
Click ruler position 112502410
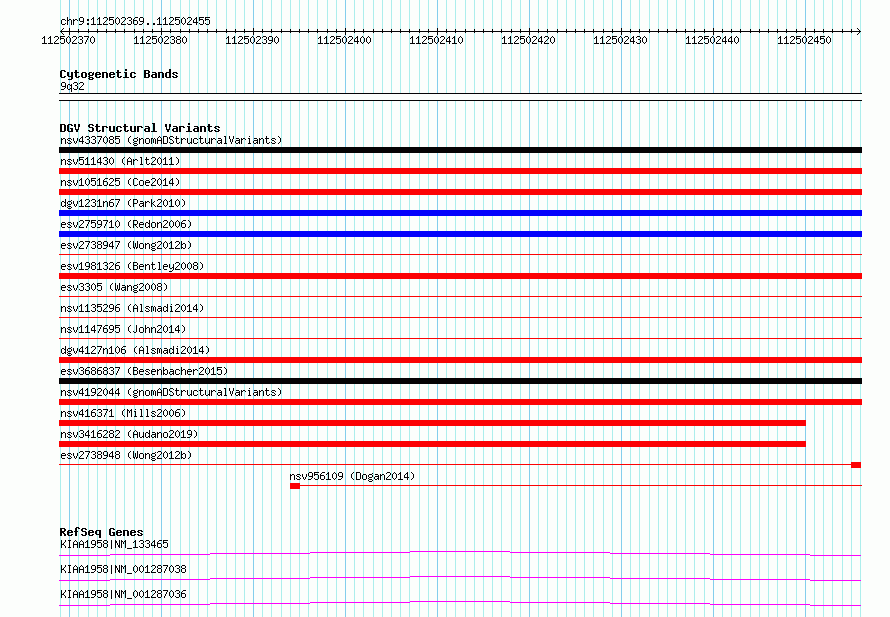pos(436,40)
